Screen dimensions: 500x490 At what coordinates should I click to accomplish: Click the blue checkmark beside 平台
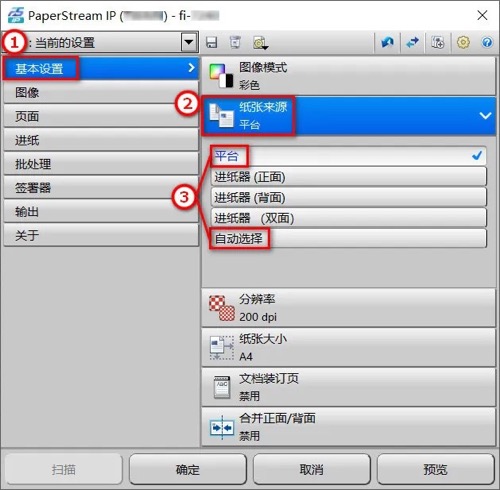coord(477,155)
